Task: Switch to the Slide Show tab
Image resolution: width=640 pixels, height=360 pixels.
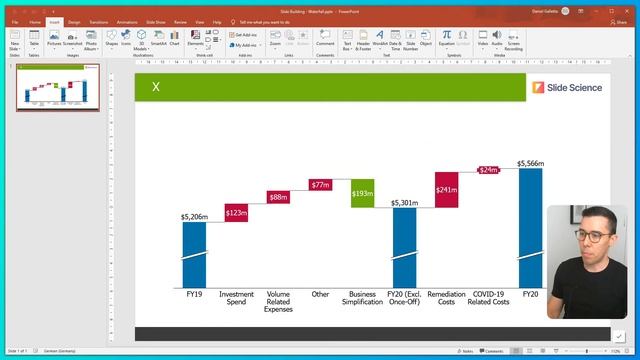Action: [x=156, y=22]
